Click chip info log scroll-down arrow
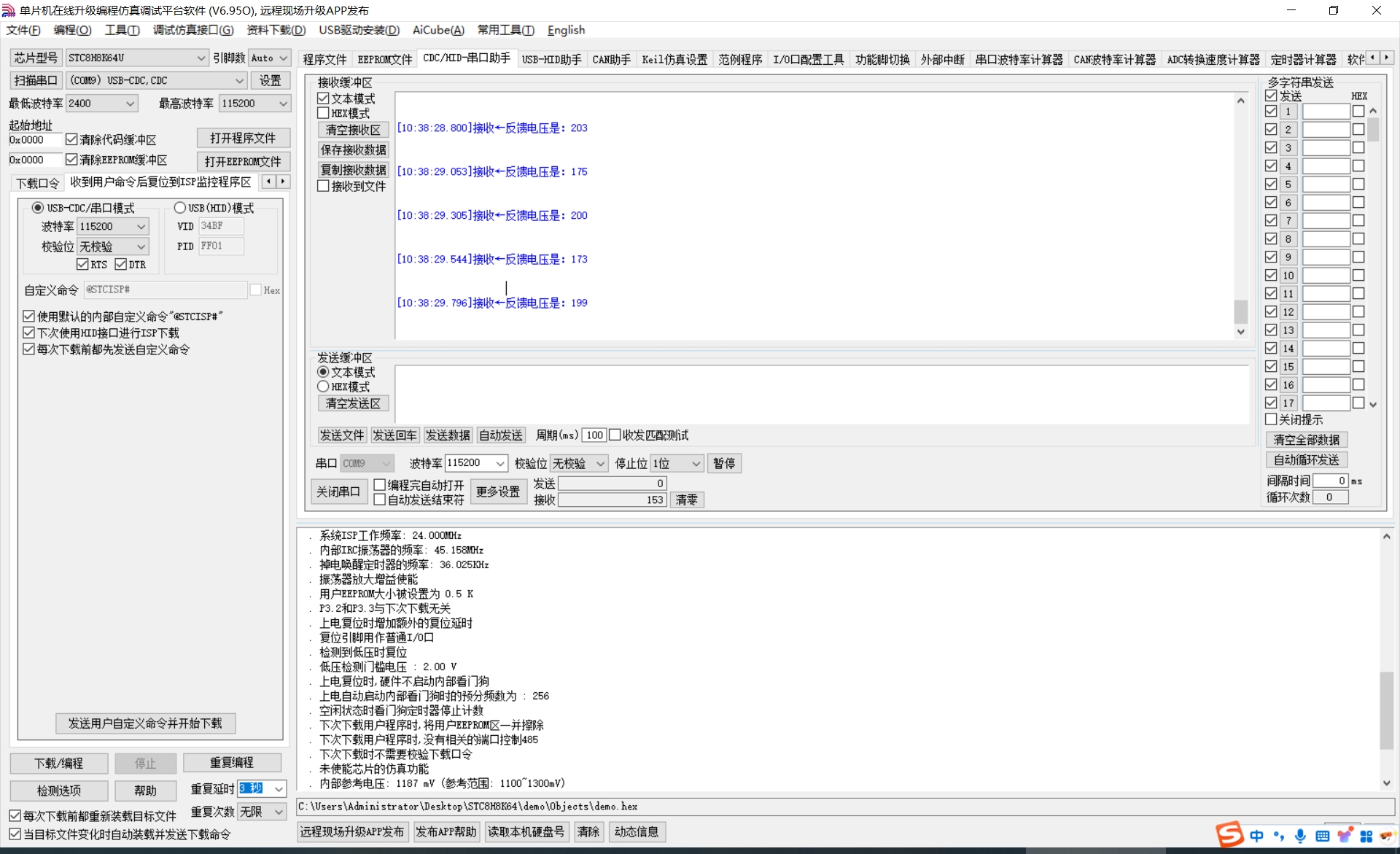 (x=1386, y=783)
